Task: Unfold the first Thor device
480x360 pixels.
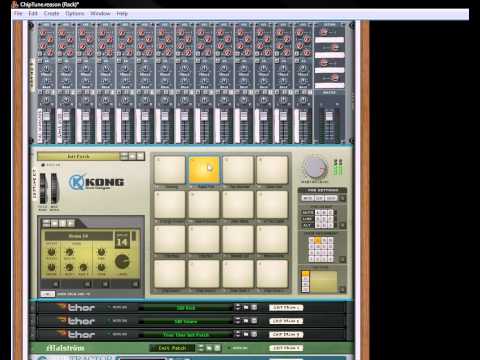Action: click(x=33, y=308)
